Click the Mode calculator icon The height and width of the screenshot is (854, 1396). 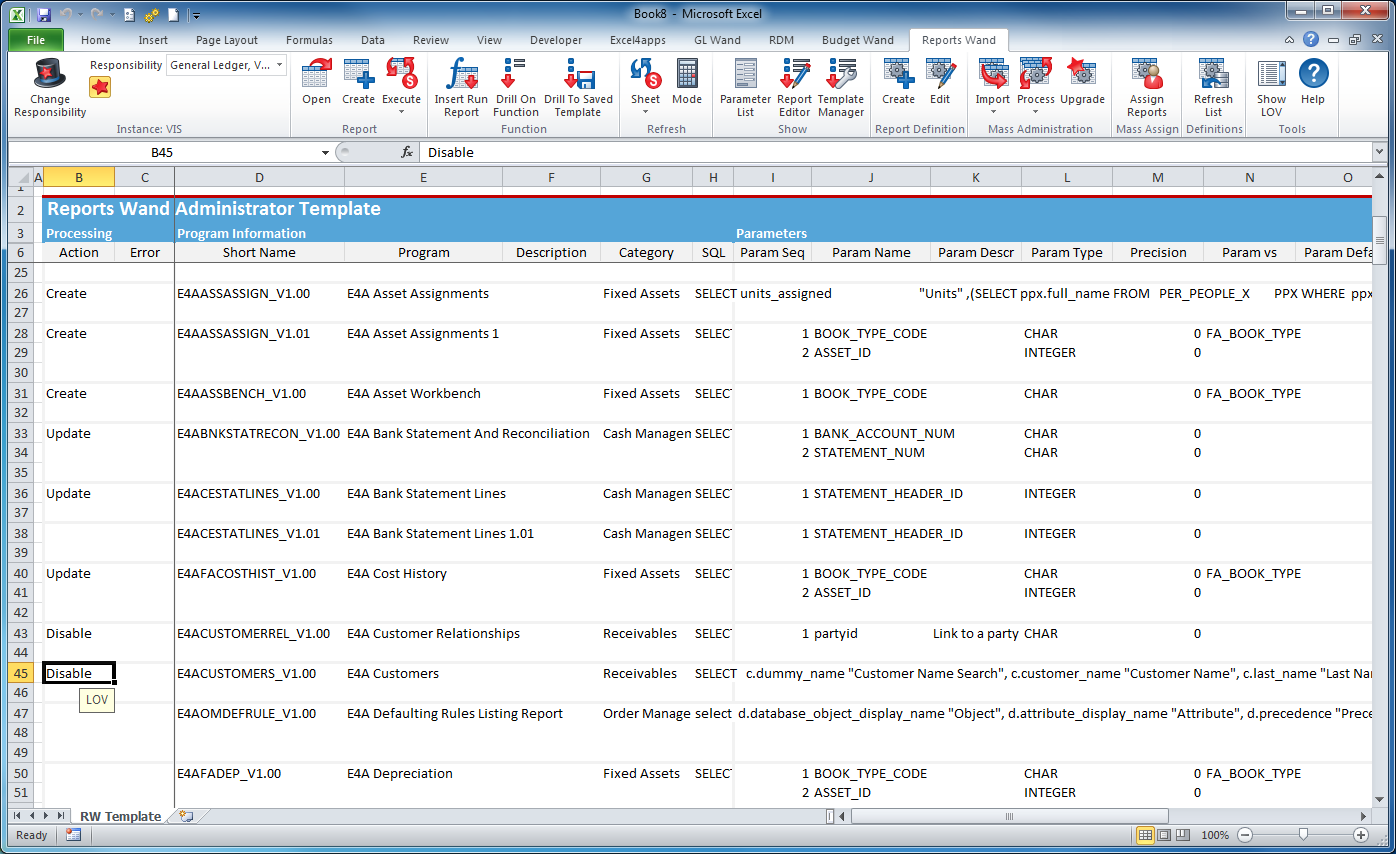coord(687,75)
